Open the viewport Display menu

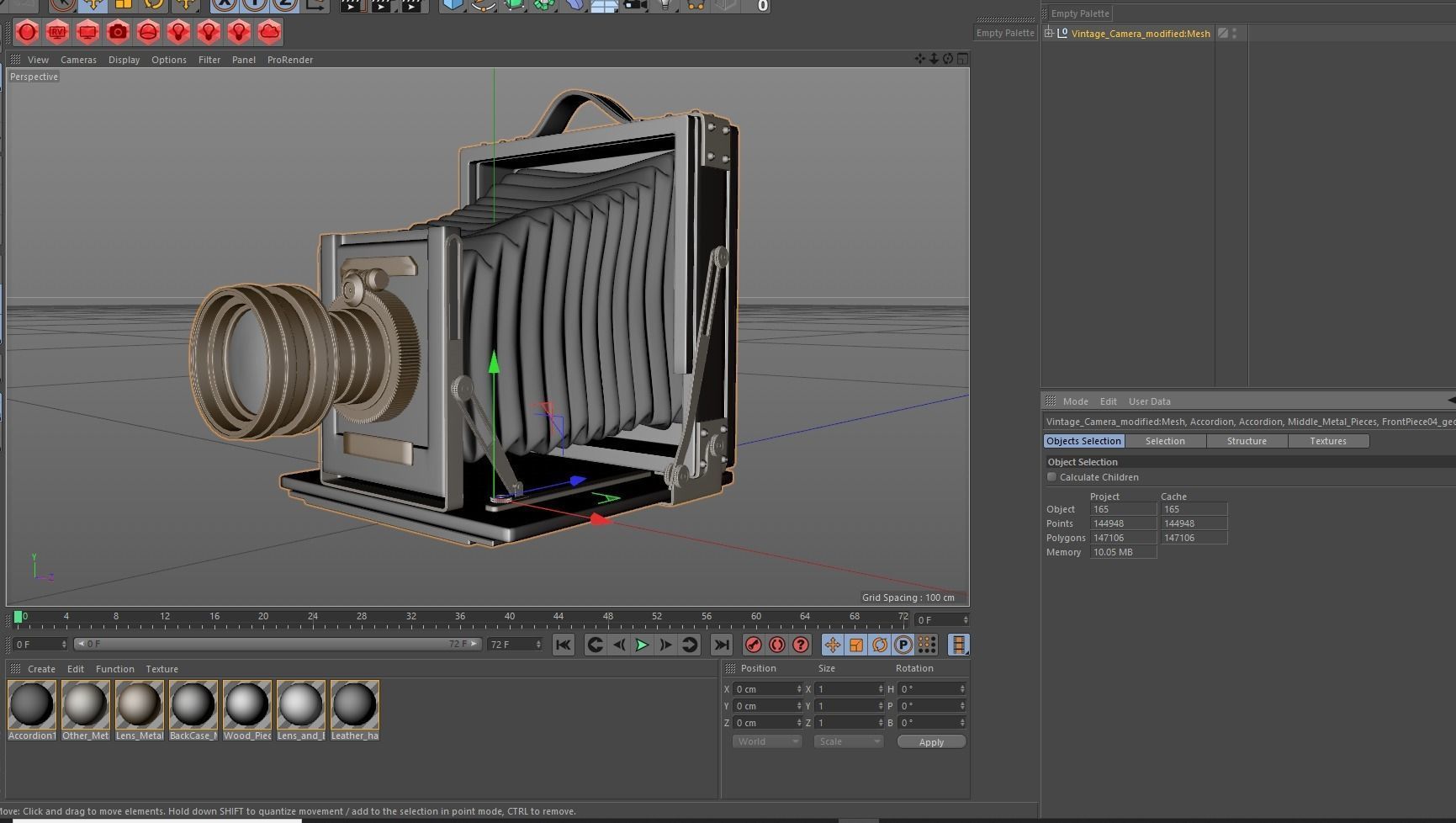(124, 60)
